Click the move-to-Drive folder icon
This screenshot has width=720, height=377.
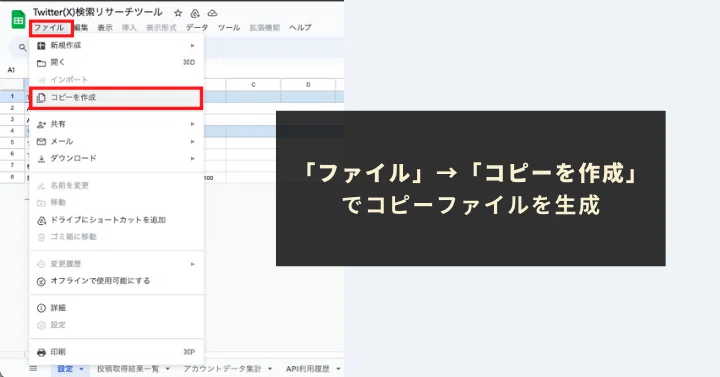pos(195,13)
